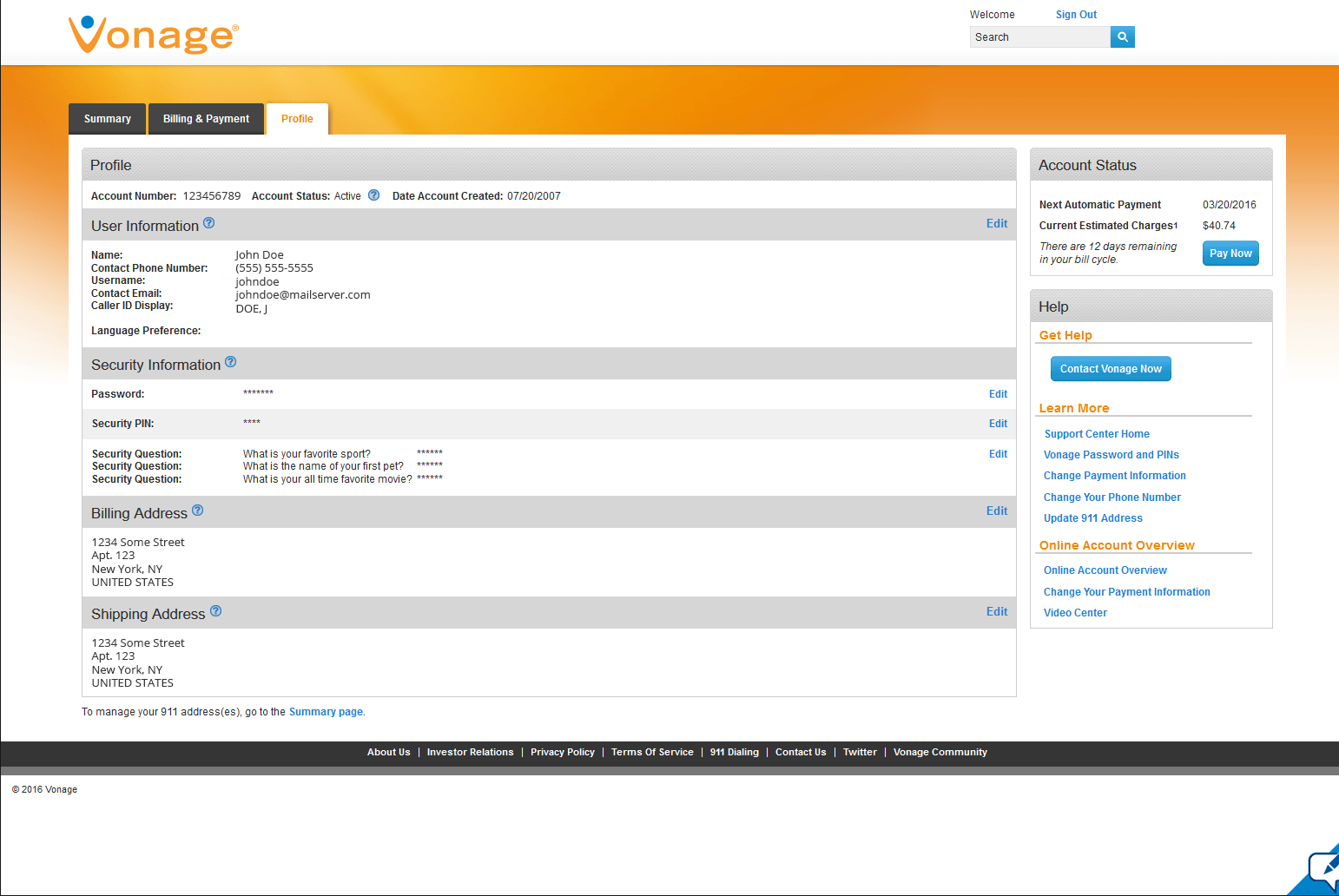Open the Billing & Payment tab
1339x896 pixels.
tap(206, 119)
